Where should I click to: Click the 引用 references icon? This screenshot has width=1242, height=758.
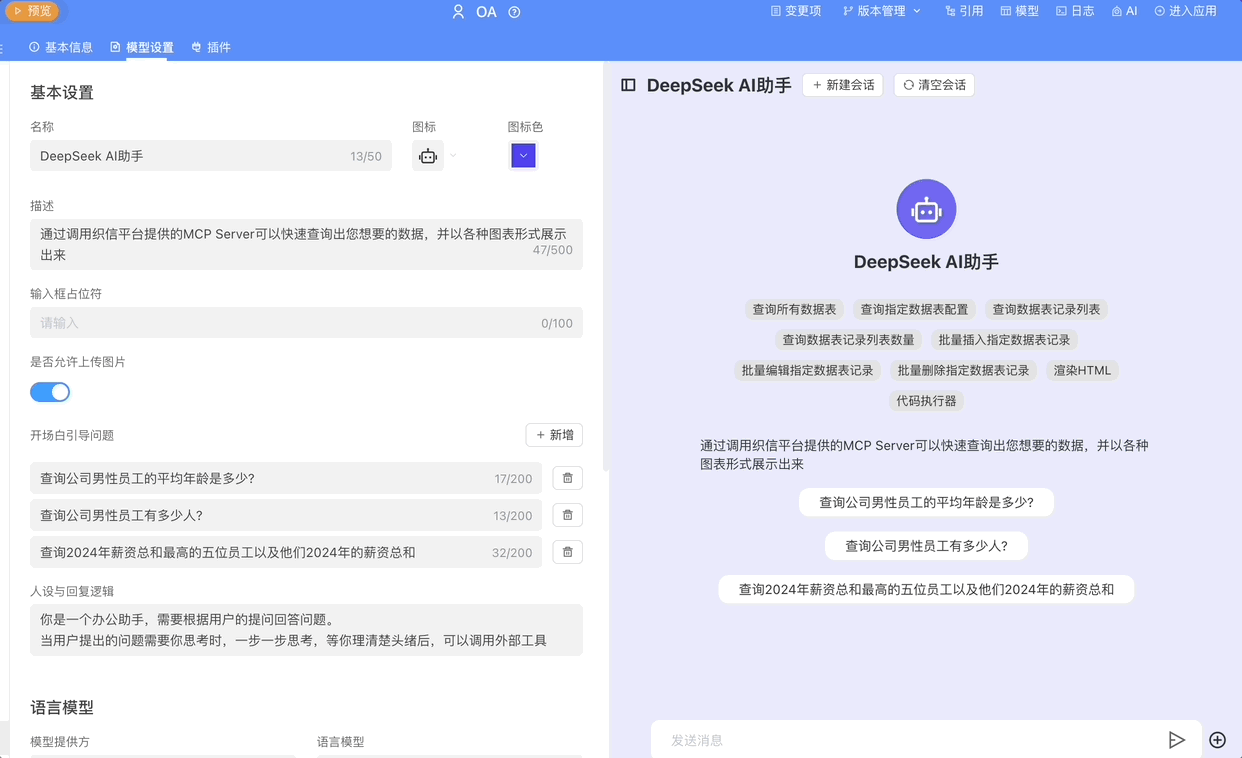(x=963, y=11)
